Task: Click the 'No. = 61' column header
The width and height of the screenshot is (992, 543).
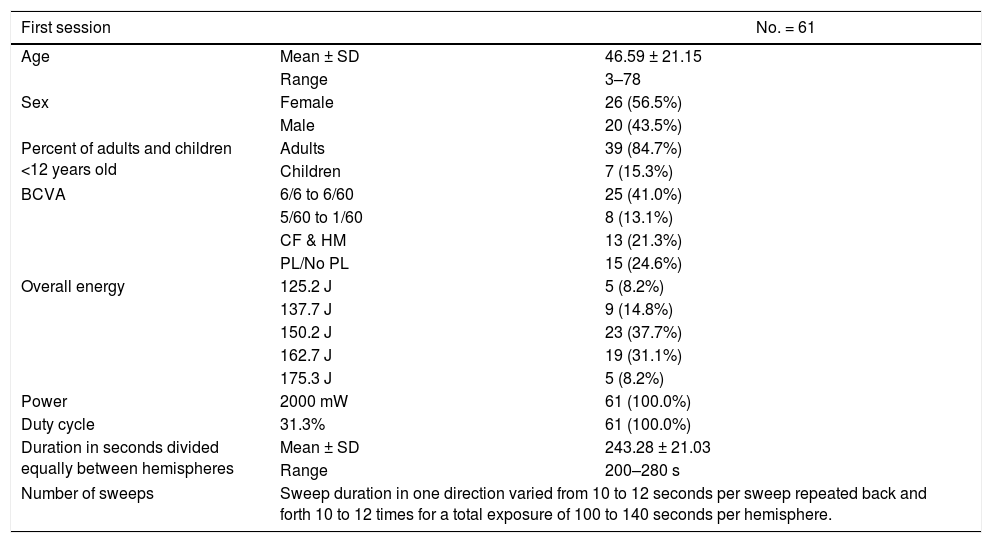Action: point(787,28)
